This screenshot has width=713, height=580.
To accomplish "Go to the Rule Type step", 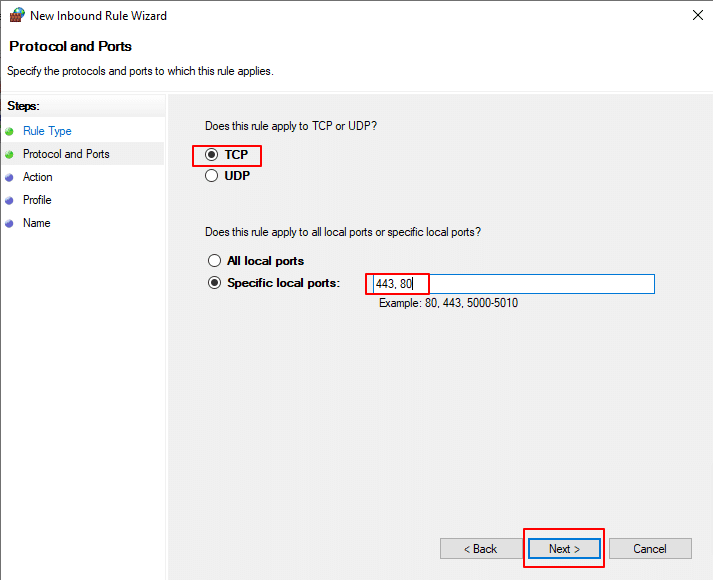I will pyautogui.click(x=47, y=131).
